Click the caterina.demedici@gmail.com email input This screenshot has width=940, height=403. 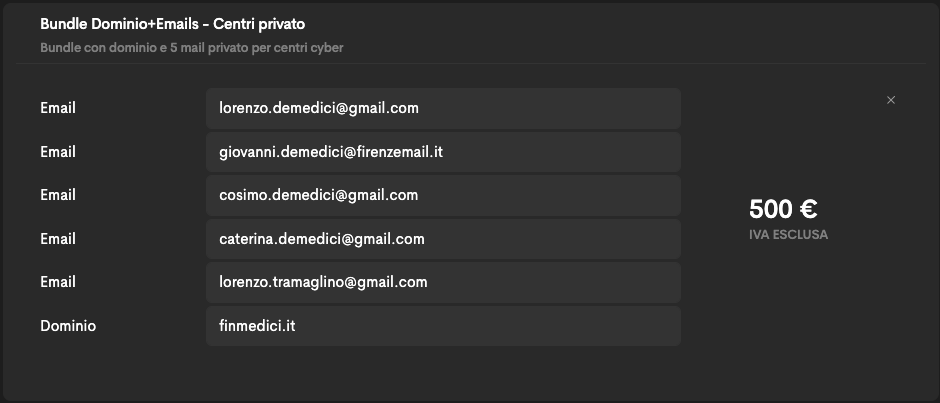[x=443, y=239]
